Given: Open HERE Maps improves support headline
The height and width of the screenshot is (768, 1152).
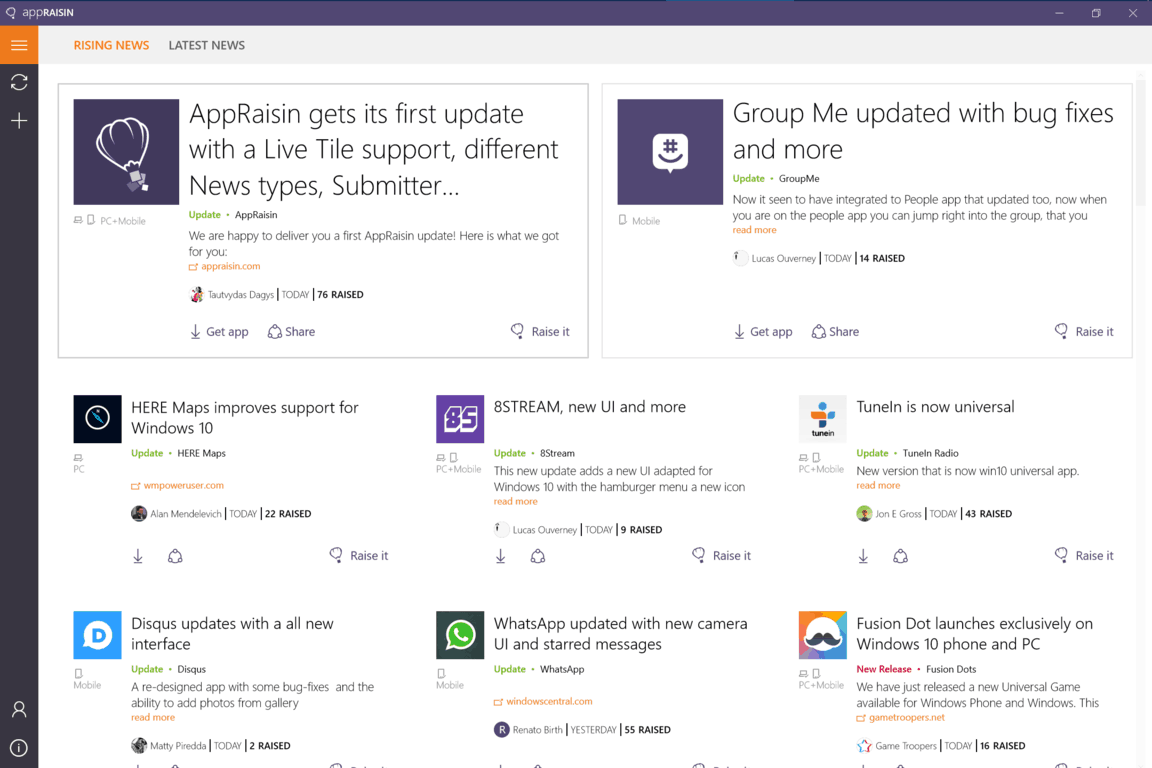Looking at the screenshot, I should click(245, 417).
